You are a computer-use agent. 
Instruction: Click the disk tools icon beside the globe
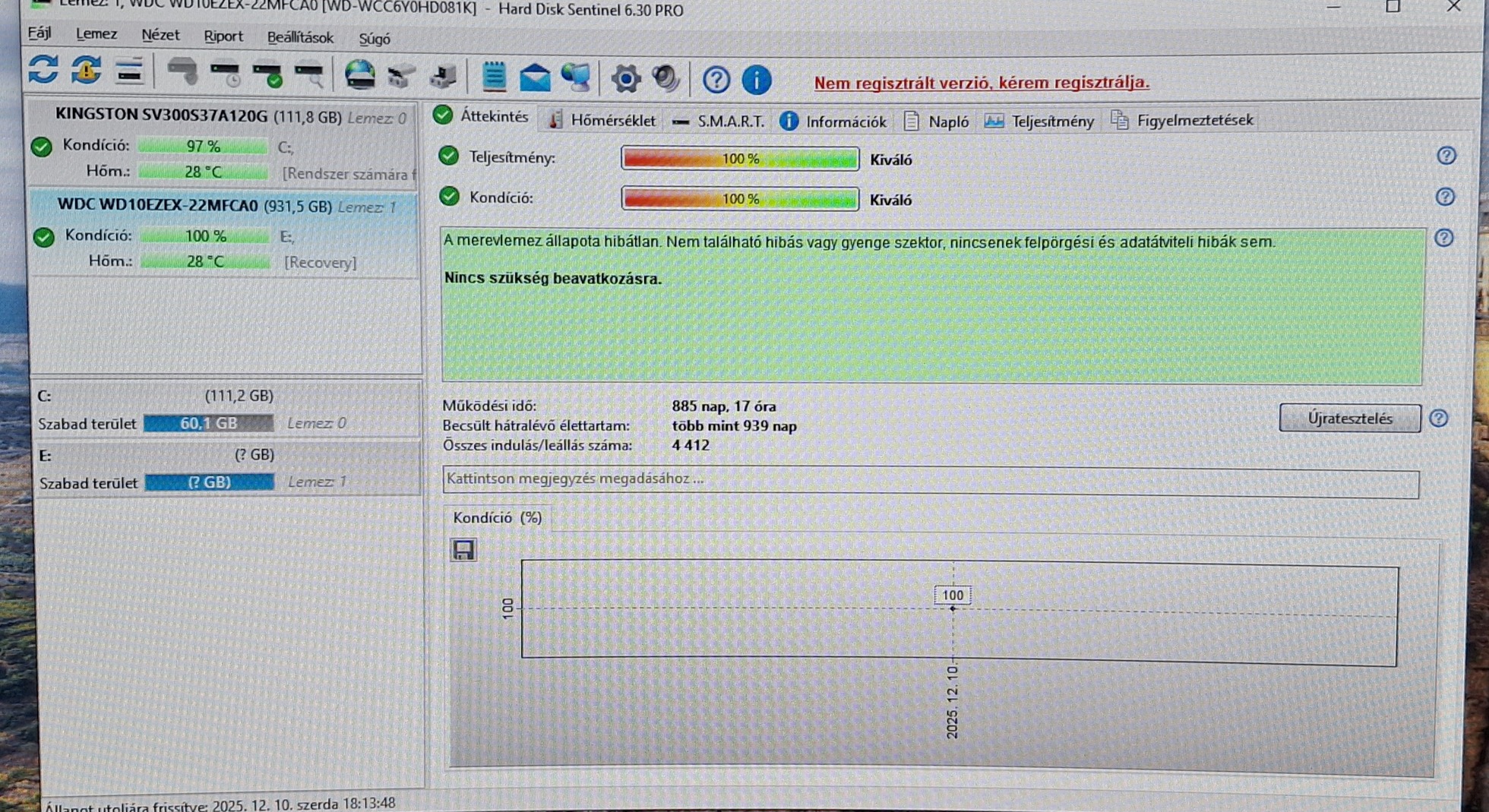tap(401, 76)
